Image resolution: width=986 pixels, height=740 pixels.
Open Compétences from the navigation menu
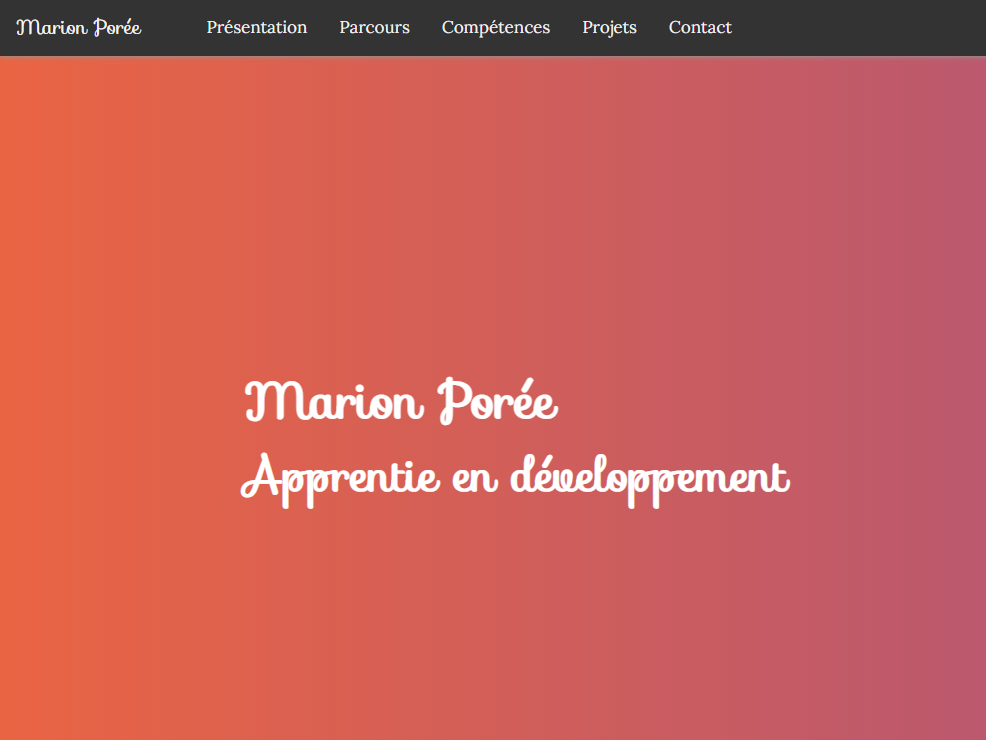point(495,27)
